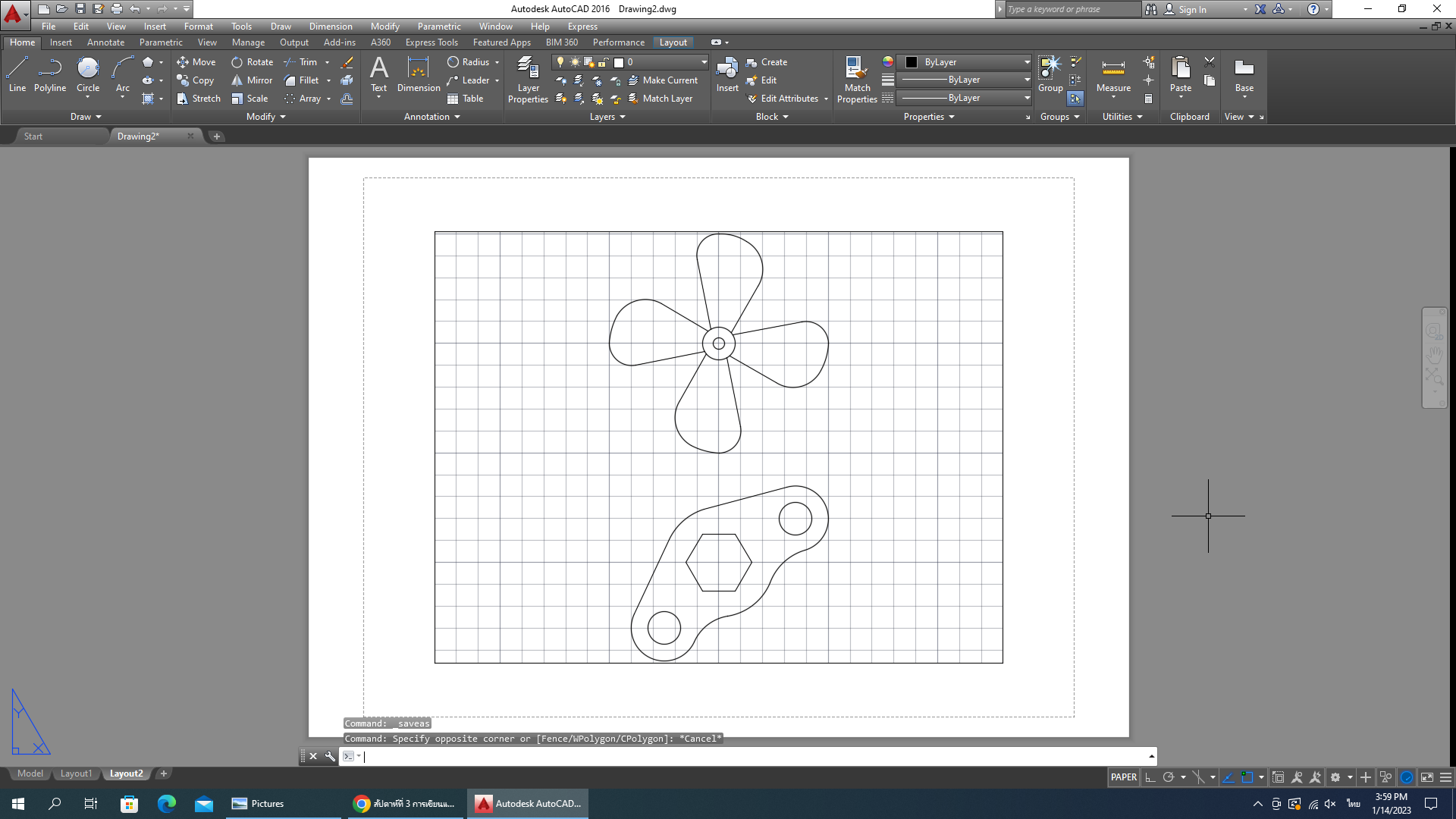This screenshot has width=1456, height=819.
Task: Toggle Object Snap in status bar
Action: point(1247,777)
